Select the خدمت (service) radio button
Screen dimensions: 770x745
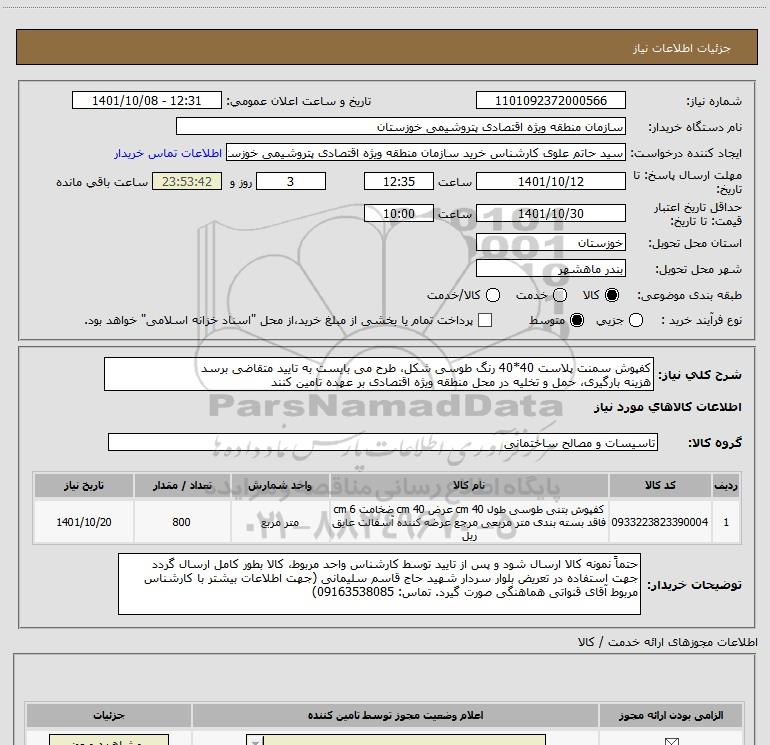pos(560,295)
